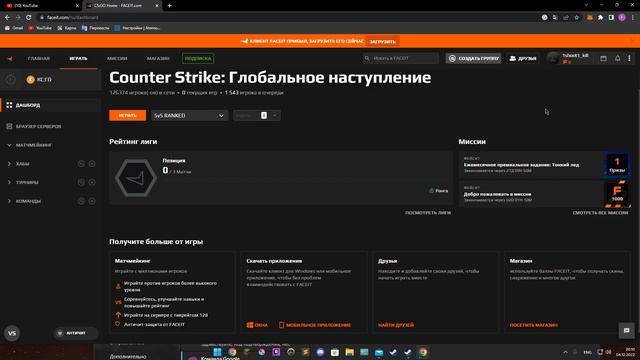Open the Магазин tab

(158, 59)
